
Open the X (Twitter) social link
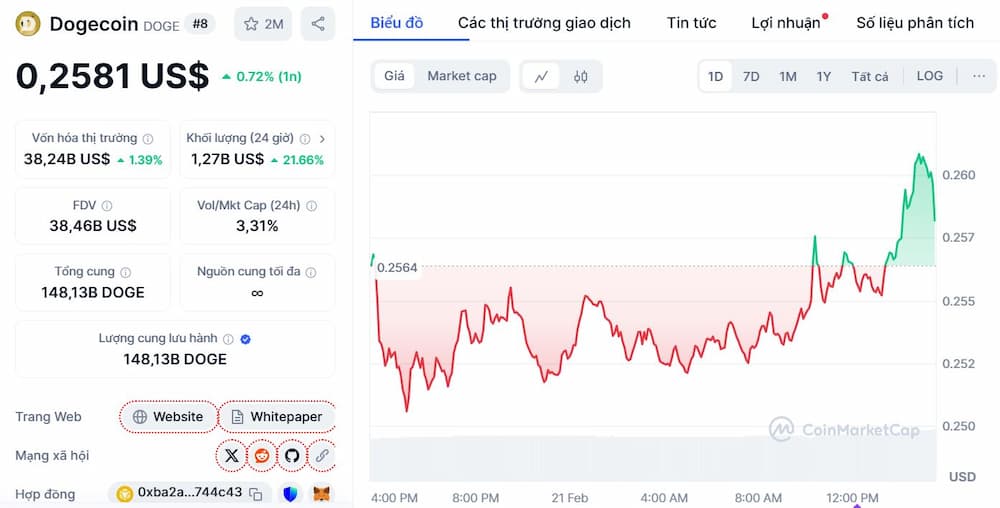232,455
